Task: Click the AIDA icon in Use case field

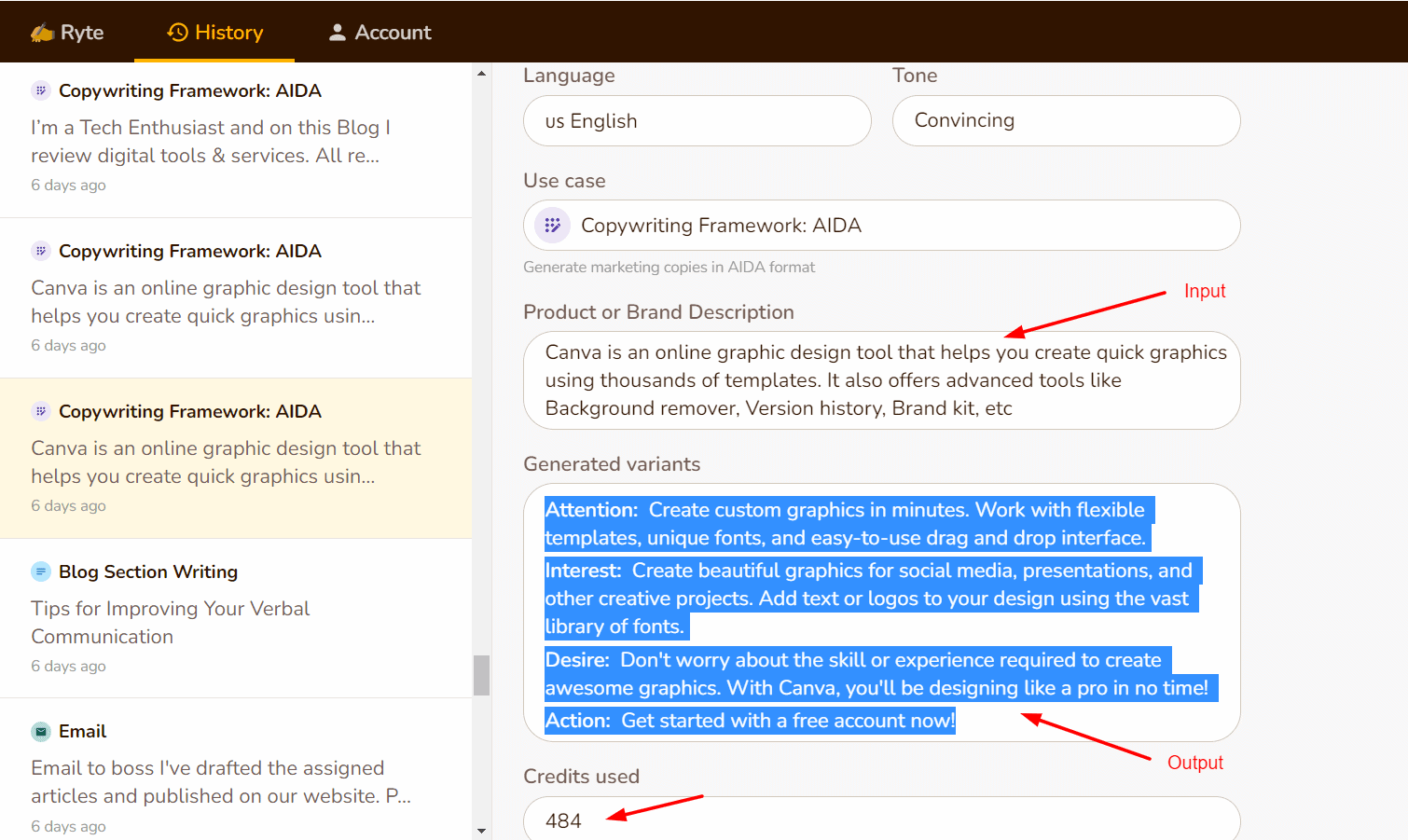Action: tap(553, 226)
